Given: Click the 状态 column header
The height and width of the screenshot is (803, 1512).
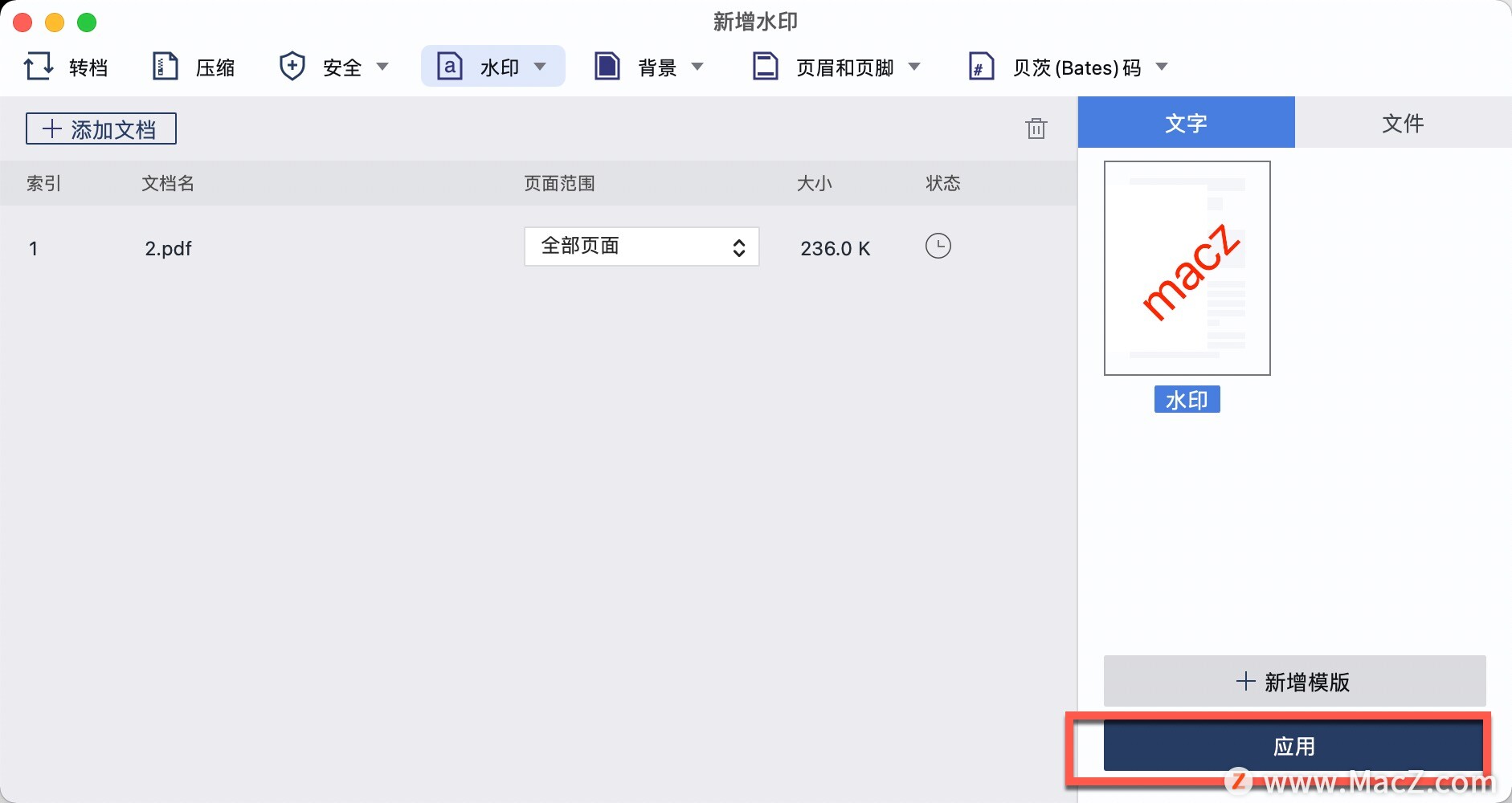Looking at the screenshot, I should [943, 183].
